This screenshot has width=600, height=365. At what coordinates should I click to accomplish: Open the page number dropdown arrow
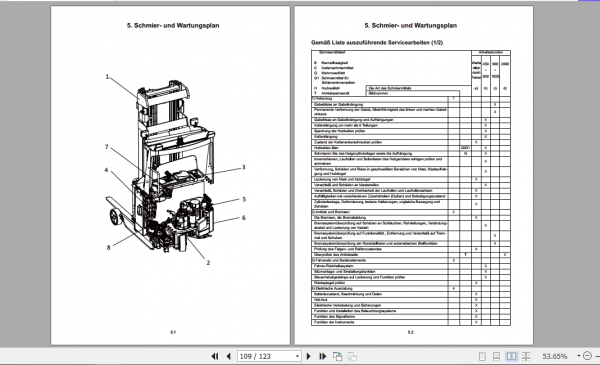coord(297,356)
